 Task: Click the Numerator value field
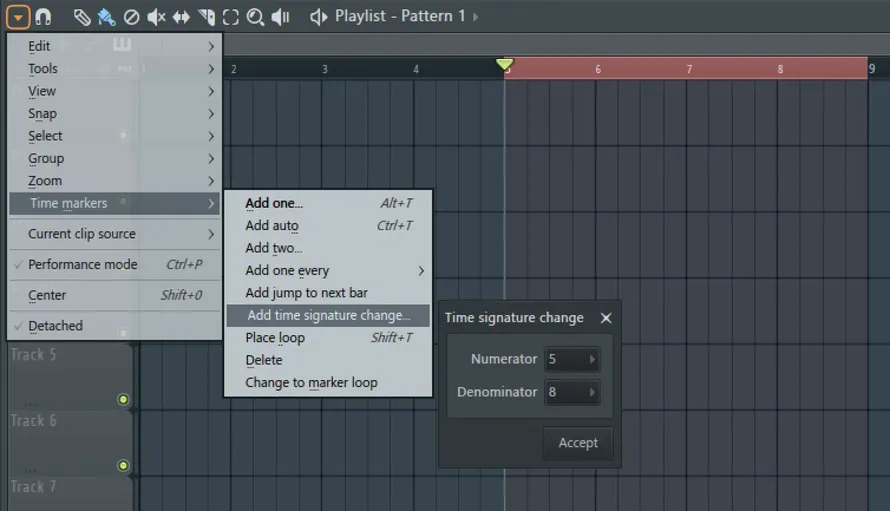(x=572, y=359)
